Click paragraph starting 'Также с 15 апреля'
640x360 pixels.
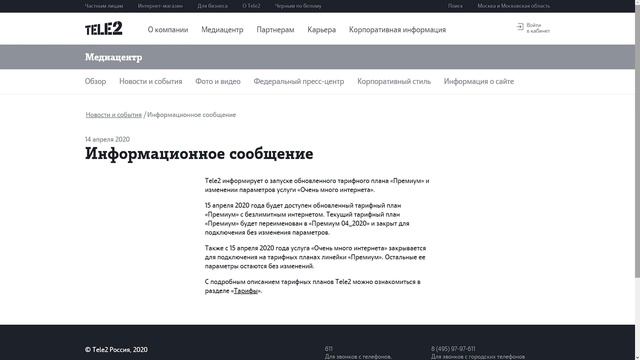315,257
